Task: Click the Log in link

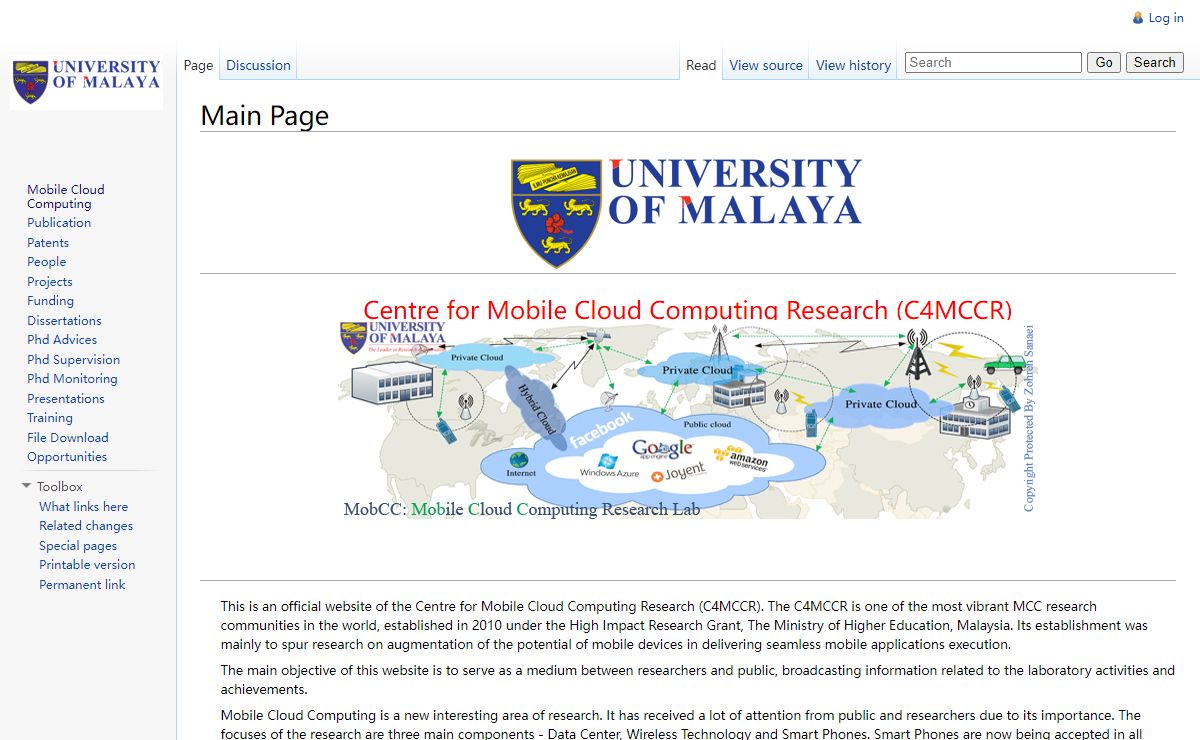Action: pyautogui.click(x=1166, y=18)
